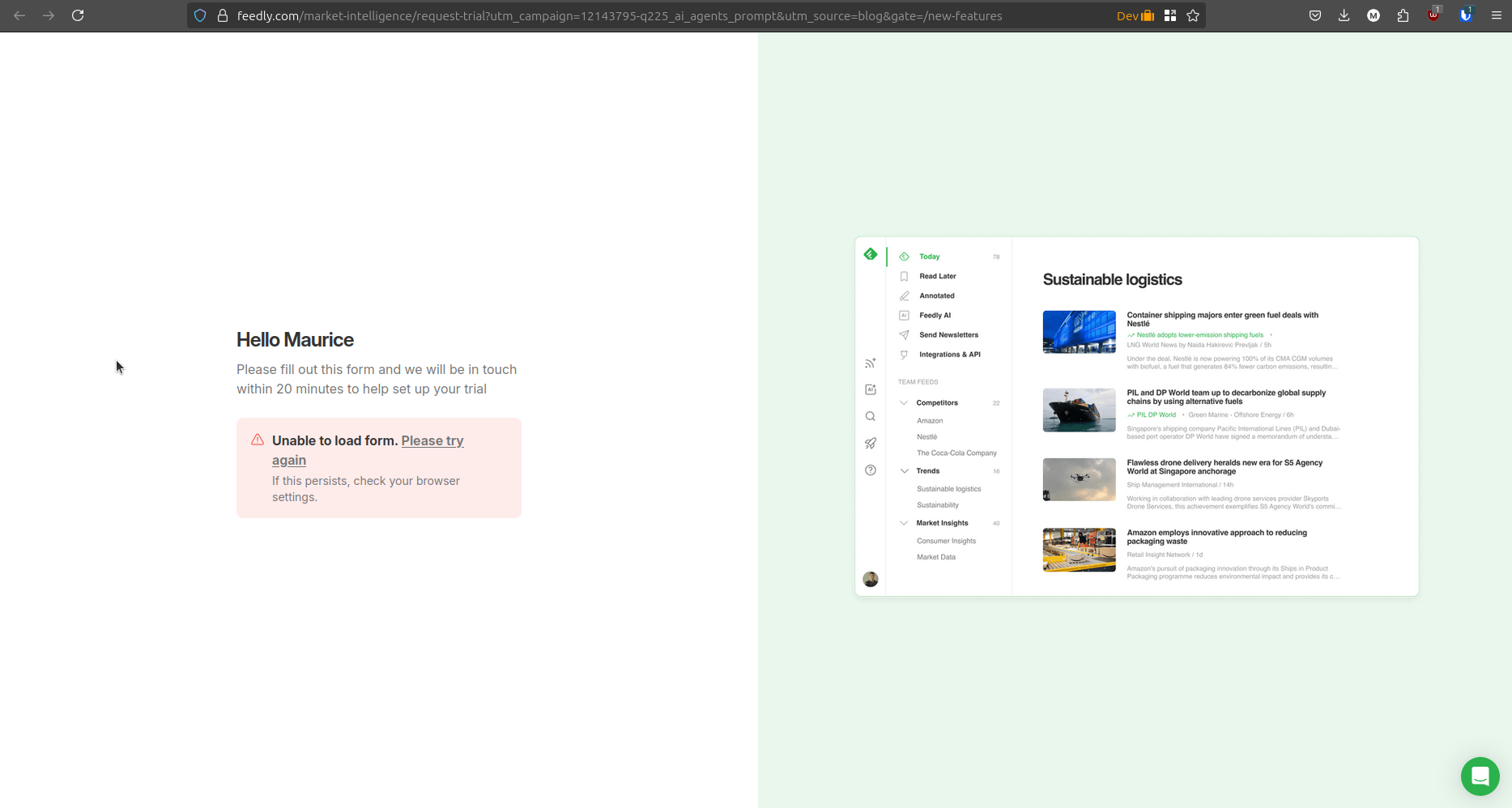Image resolution: width=1512 pixels, height=808 pixels.
Task: Bookmark this page with the star icon
Action: point(1193,15)
